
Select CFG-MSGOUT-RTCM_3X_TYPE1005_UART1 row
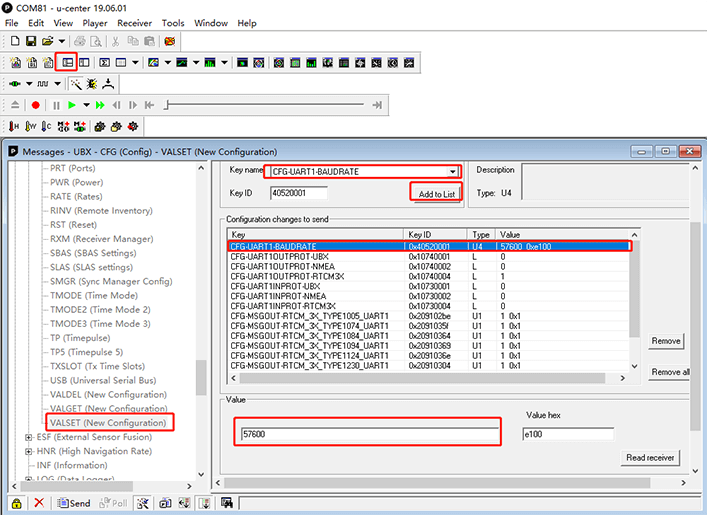(428, 316)
